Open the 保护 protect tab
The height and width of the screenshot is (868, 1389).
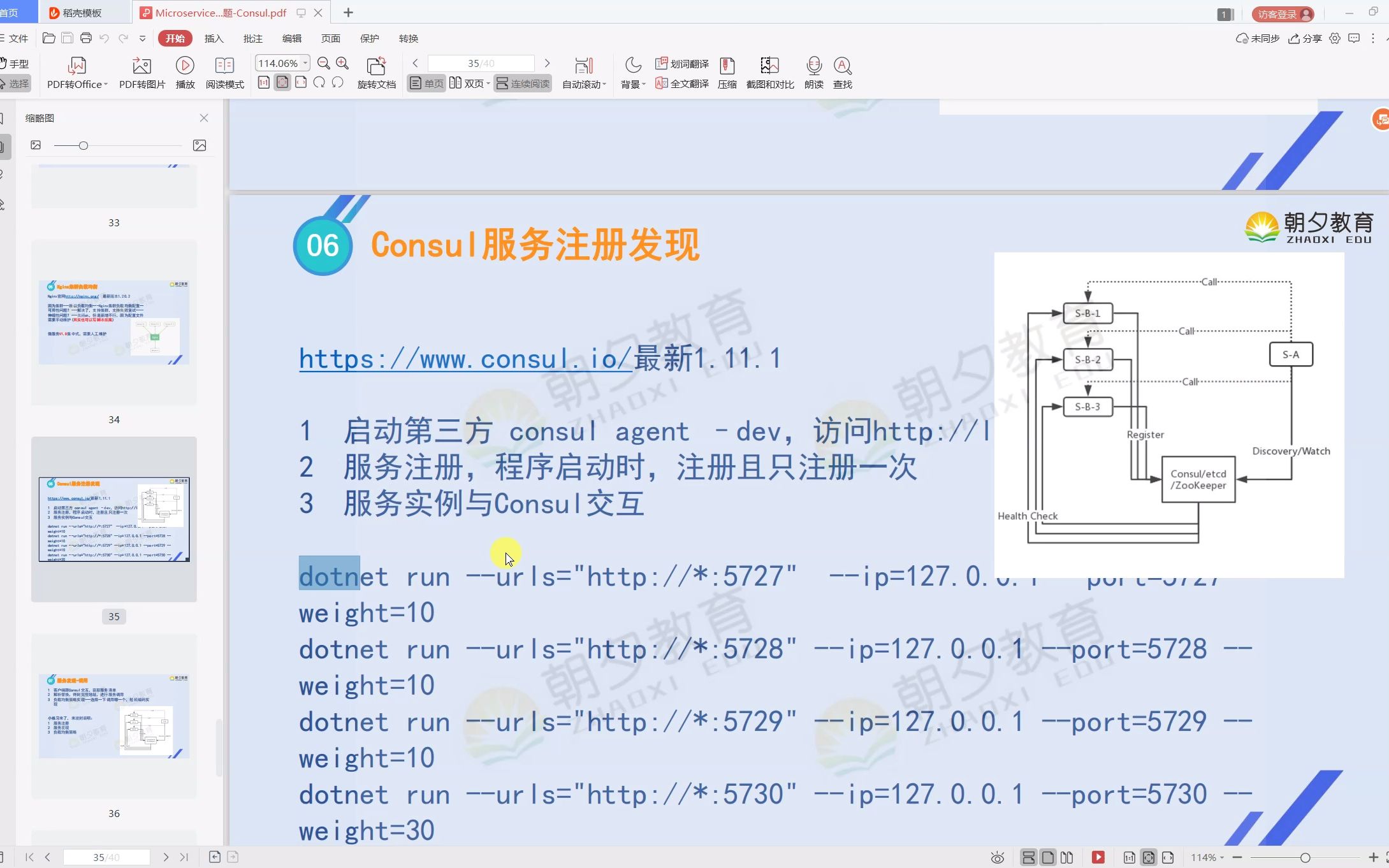(x=369, y=38)
